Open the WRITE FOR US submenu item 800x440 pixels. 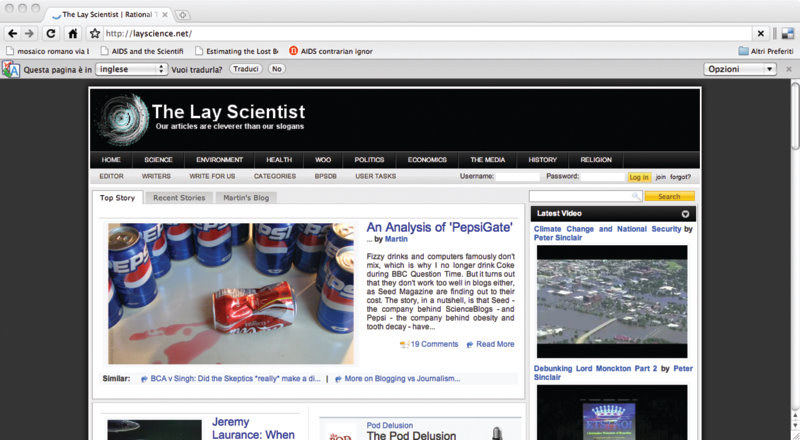coord(212,176)
